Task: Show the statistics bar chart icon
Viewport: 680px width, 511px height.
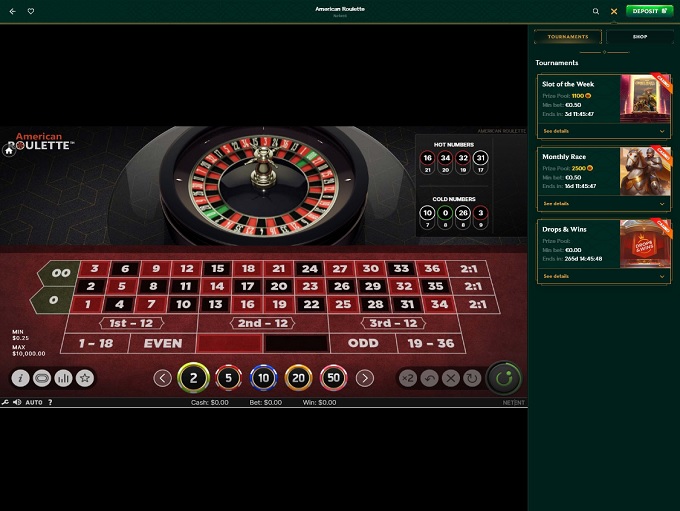Action: tap(64, 378)
